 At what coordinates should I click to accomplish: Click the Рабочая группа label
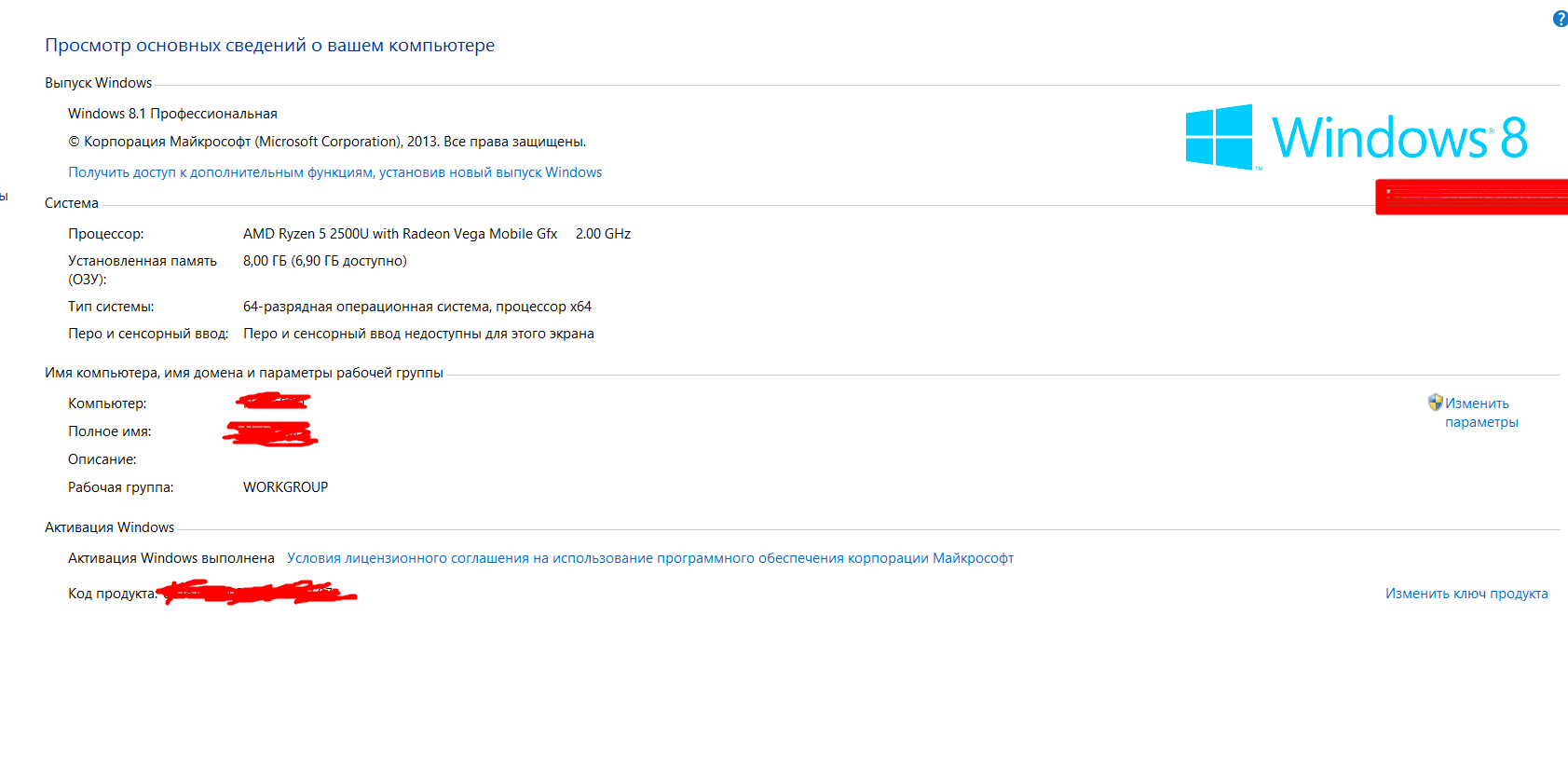120,487
